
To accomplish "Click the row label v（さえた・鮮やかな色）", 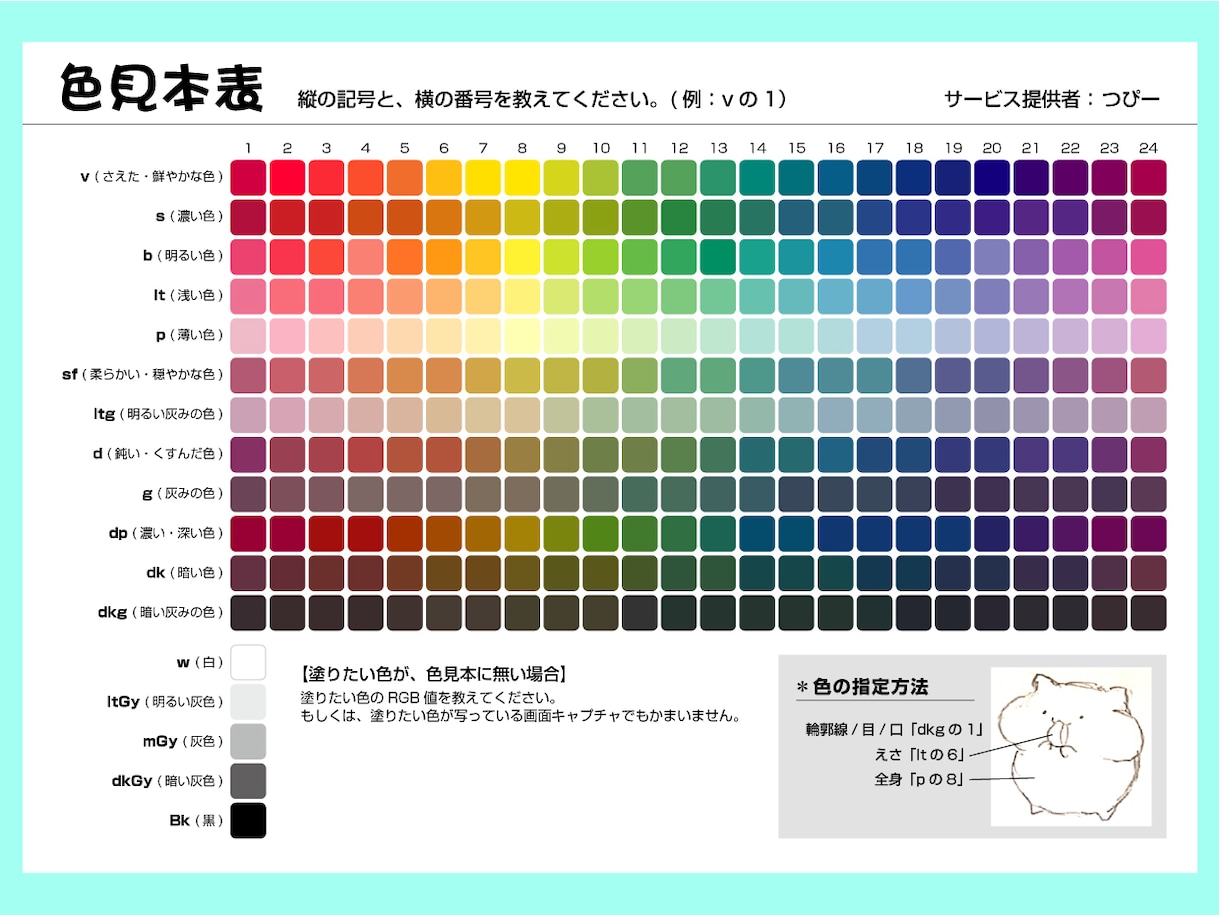I will (153, 178).
